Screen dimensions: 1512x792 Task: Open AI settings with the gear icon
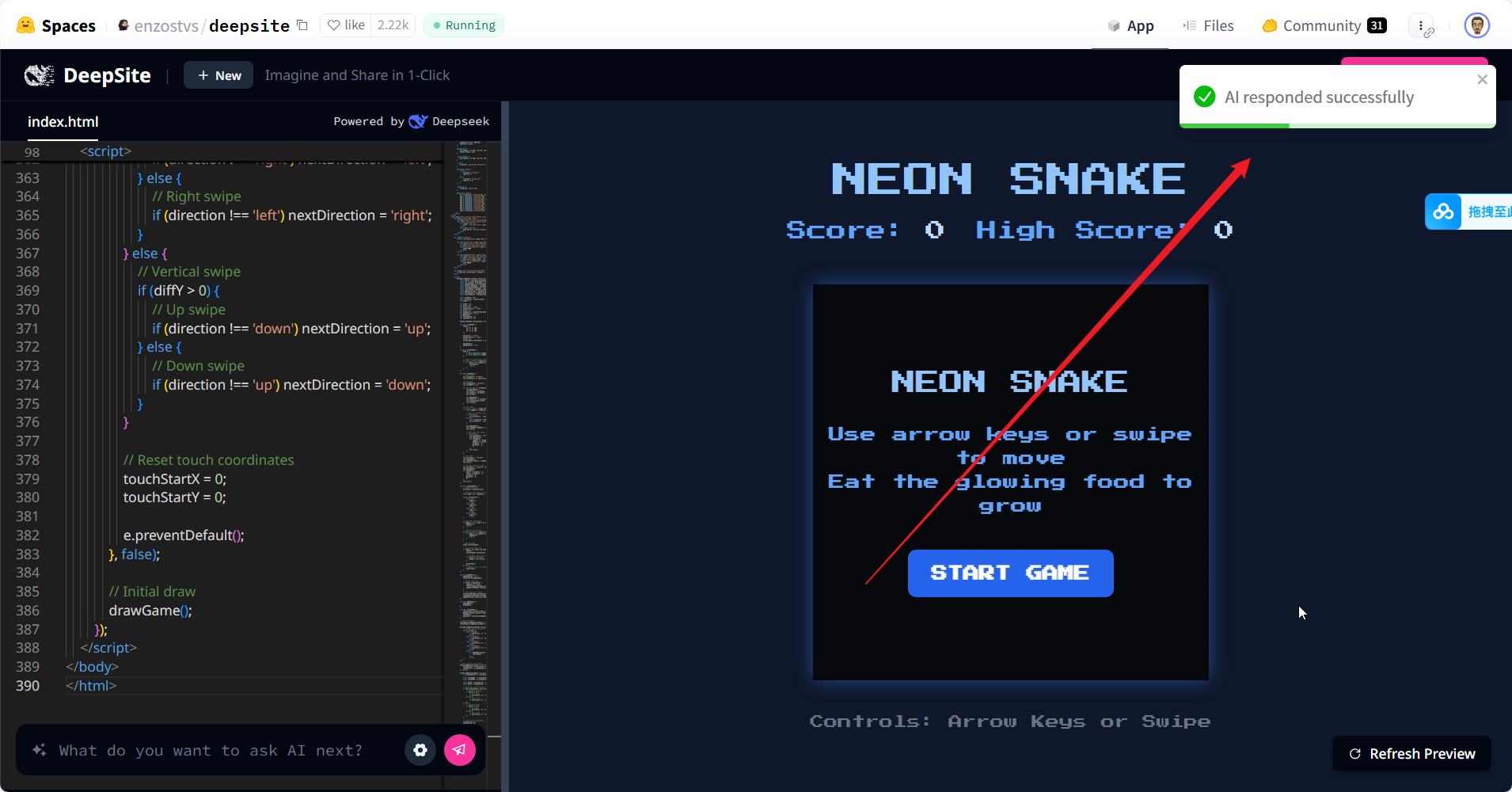point(420,750)
